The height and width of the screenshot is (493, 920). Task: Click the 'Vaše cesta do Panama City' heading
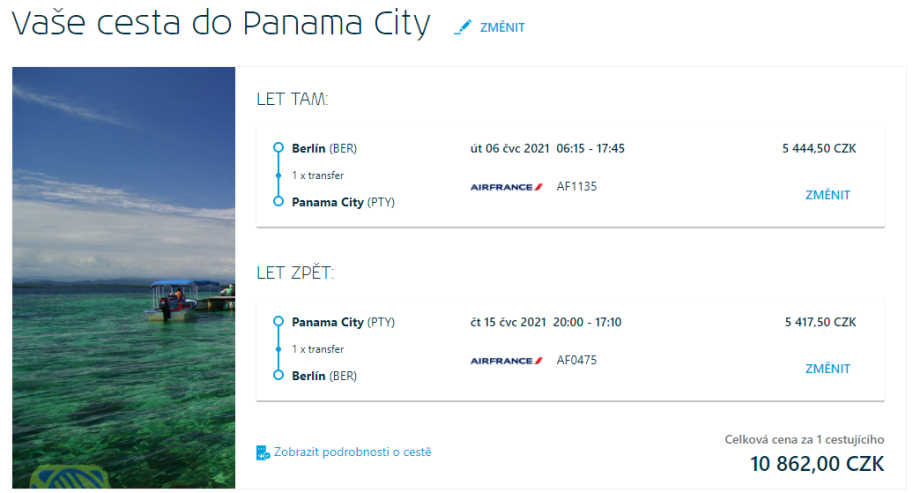221,25
